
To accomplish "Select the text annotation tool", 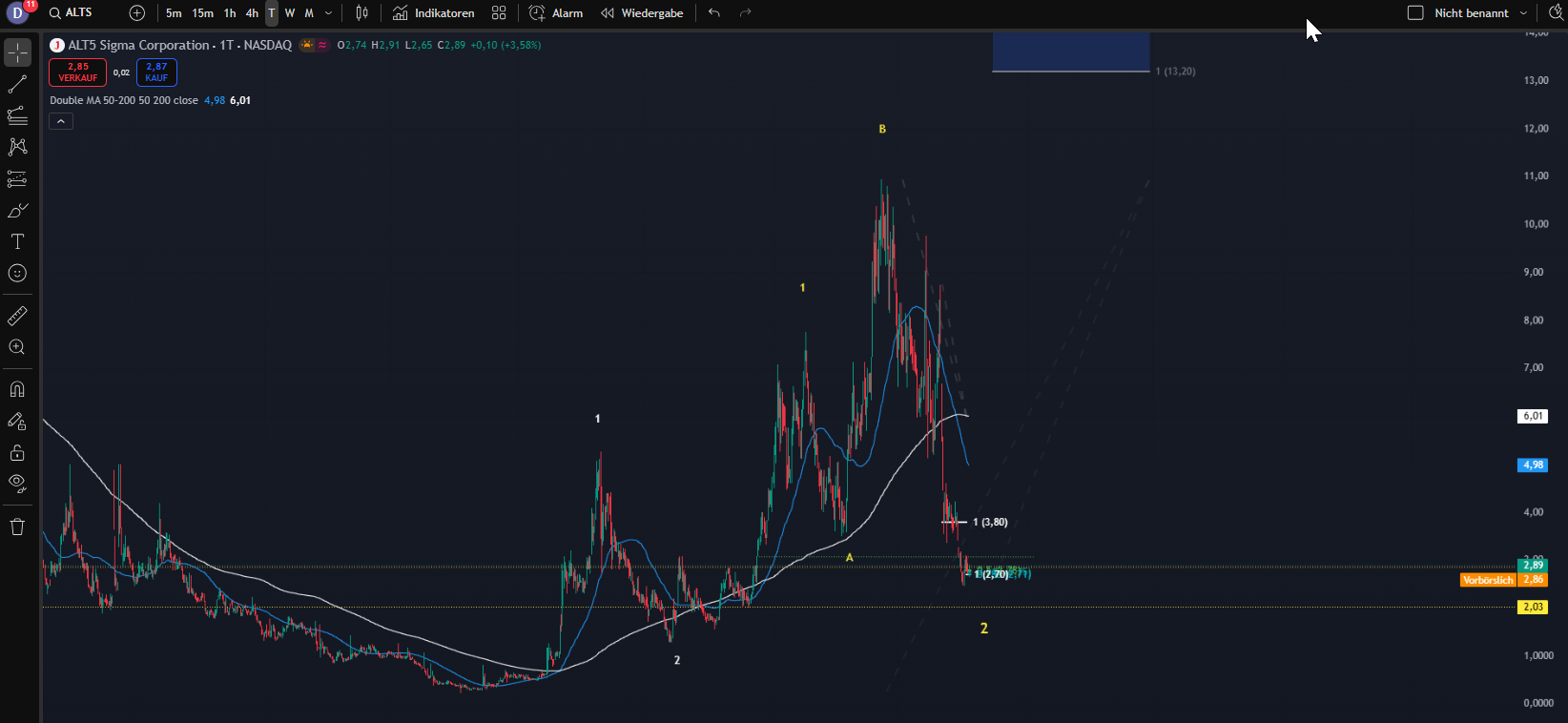I will pyautogui.click(x=17, y=241).
